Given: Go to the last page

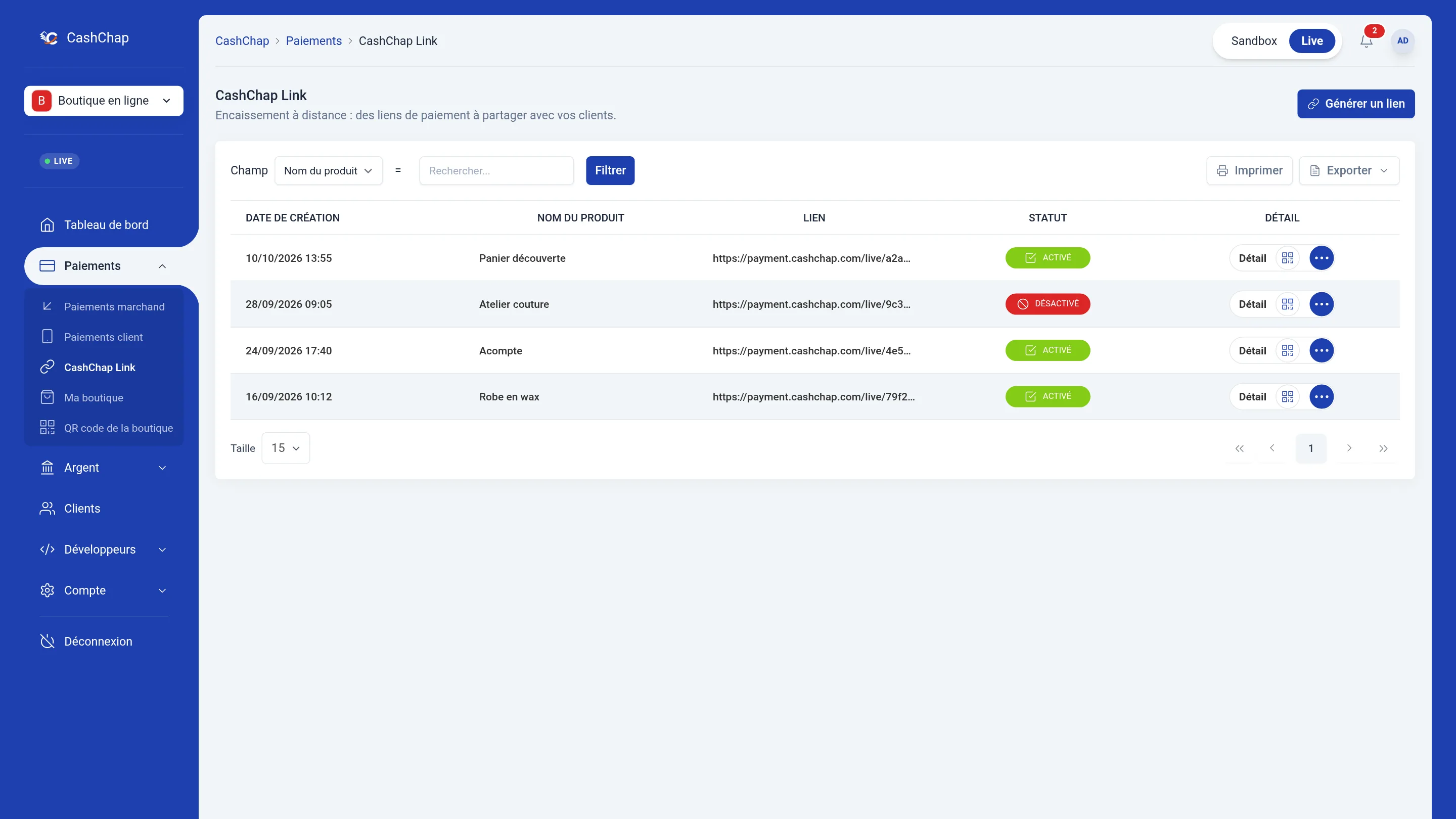Looking at the screenshot, I should point(1383,448).
